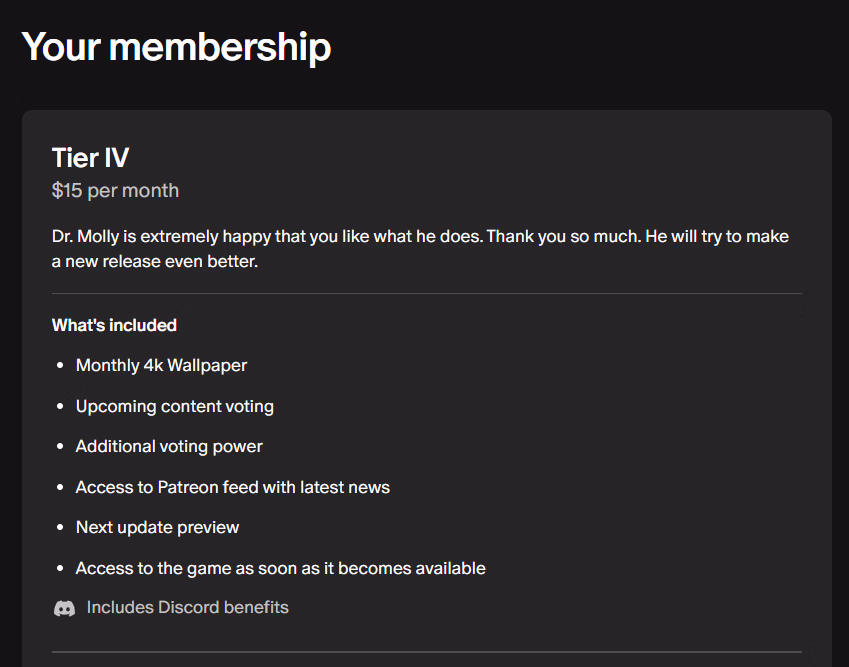This screenshot has height=667, width=849.
Task: Click the bullet beside Upcoming content voting
Action: pos(61,407)
